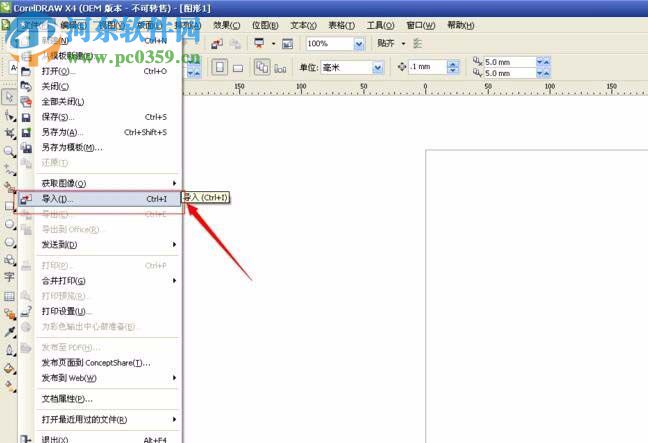The image size is (648, 443).
Task: Select the Interactive Fill tool
Action: pyautogui.click(x=9, y=386)
